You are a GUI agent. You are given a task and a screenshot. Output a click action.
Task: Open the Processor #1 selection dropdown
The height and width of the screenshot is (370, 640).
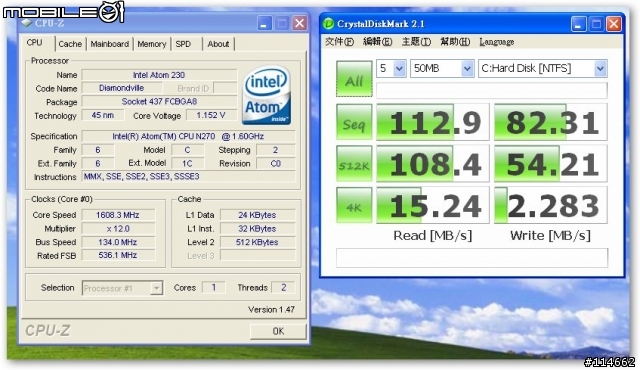click(122, 288)
